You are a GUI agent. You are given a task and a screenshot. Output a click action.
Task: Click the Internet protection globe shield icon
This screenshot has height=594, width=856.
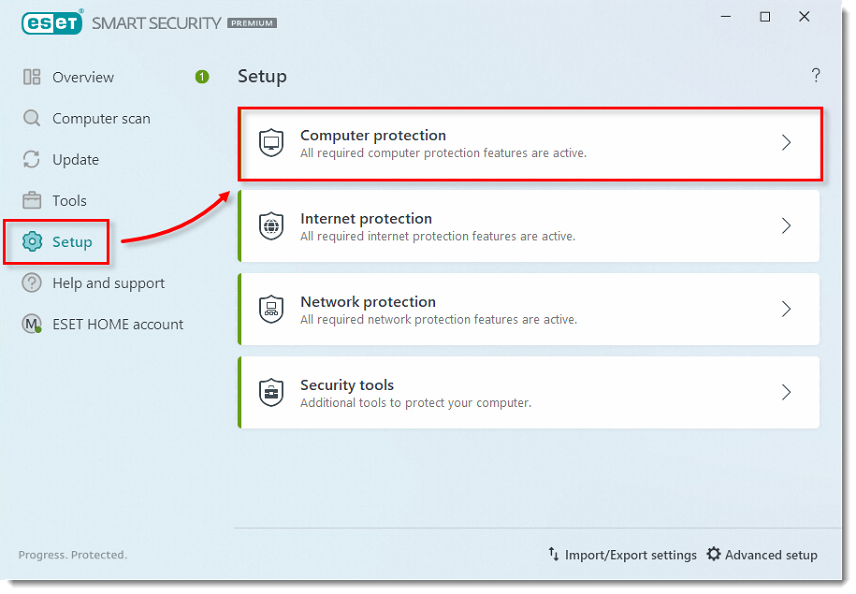click(271, 226)
